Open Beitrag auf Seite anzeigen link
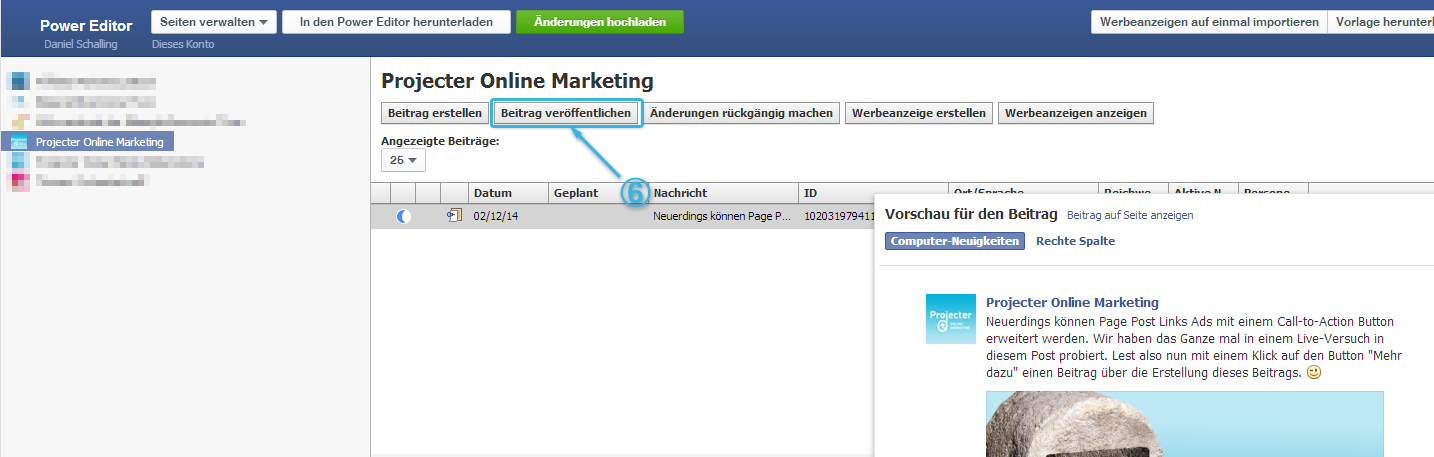The image size is (1434, 457). [1130, 215]
